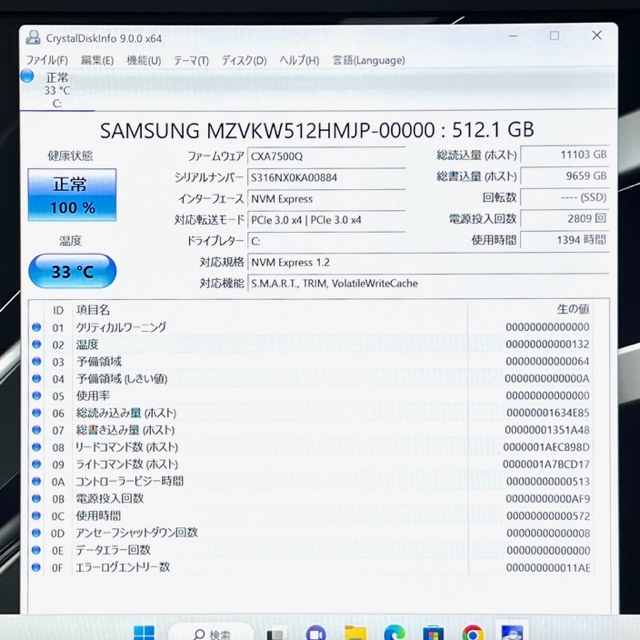The width and height of the screenshot is (640, 640).
Task: Click raw value 0000001A7BCD17
Action: click(x=546, y=464)
